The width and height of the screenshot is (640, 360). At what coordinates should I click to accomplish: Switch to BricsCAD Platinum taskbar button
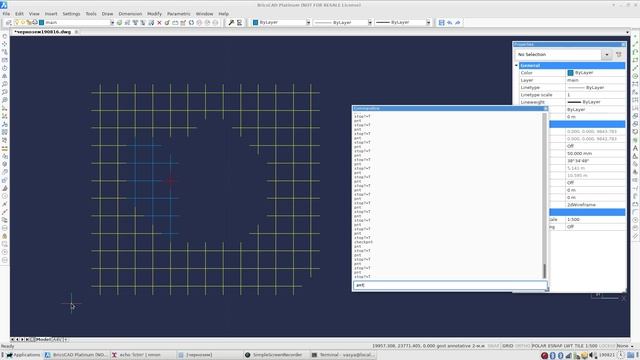pos(76,355)
